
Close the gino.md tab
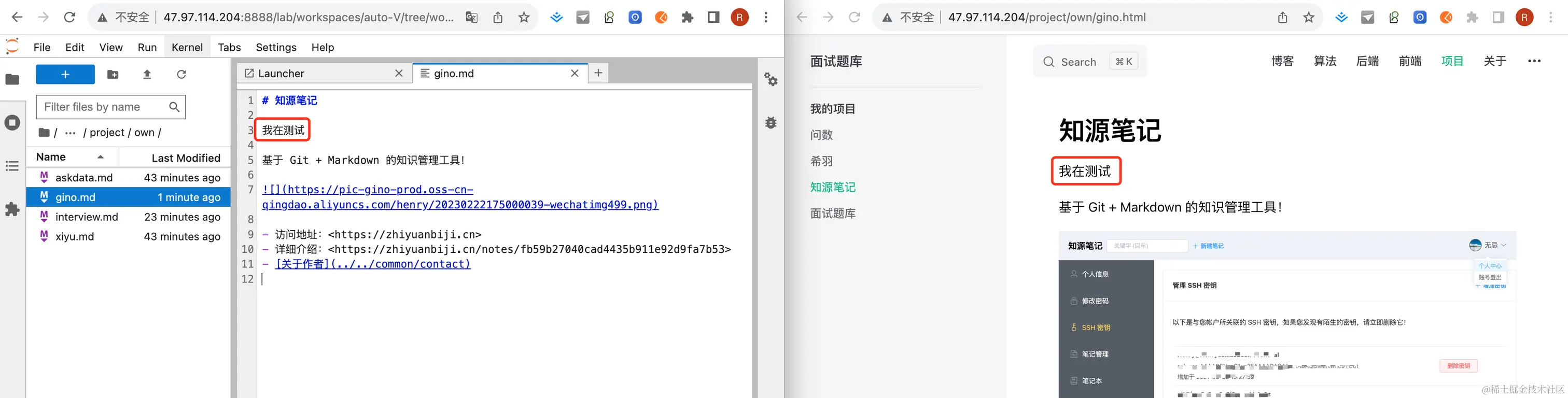click(574, 74)
